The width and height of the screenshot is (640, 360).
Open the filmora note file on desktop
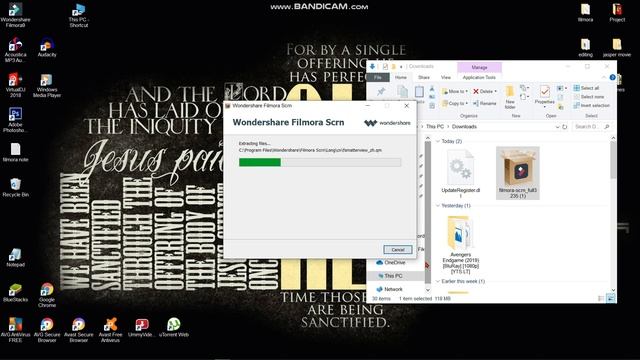16,152
